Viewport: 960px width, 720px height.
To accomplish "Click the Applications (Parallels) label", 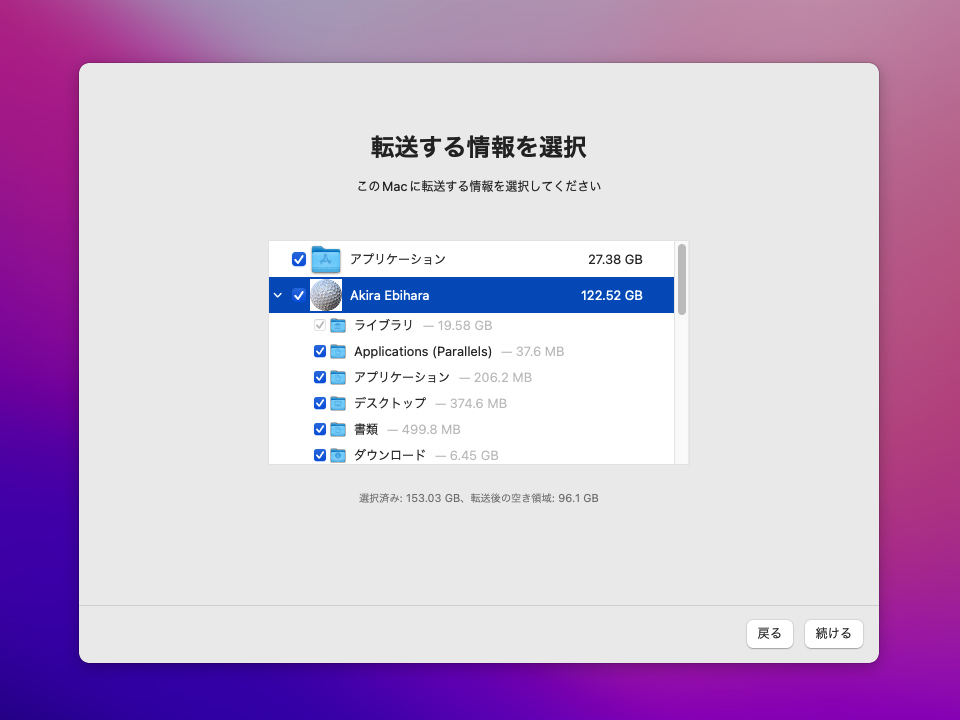I will coord(423,351).
